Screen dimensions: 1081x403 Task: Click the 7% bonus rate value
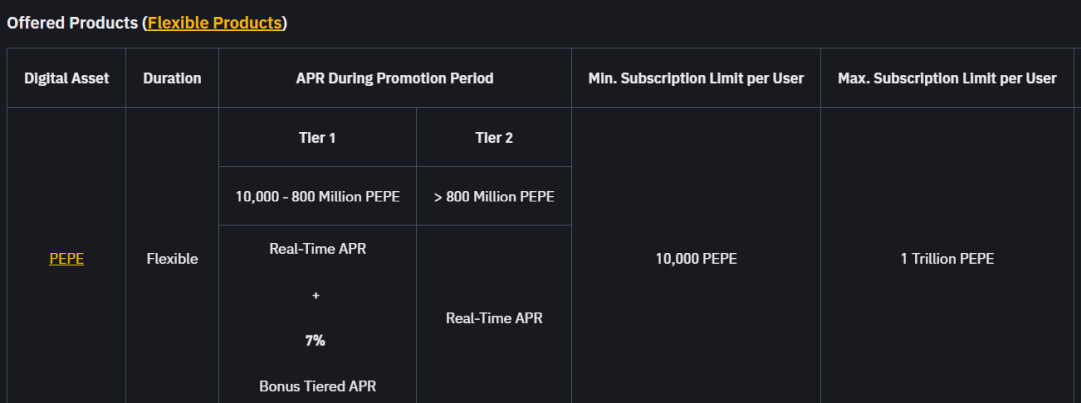(x=315, y=341)
